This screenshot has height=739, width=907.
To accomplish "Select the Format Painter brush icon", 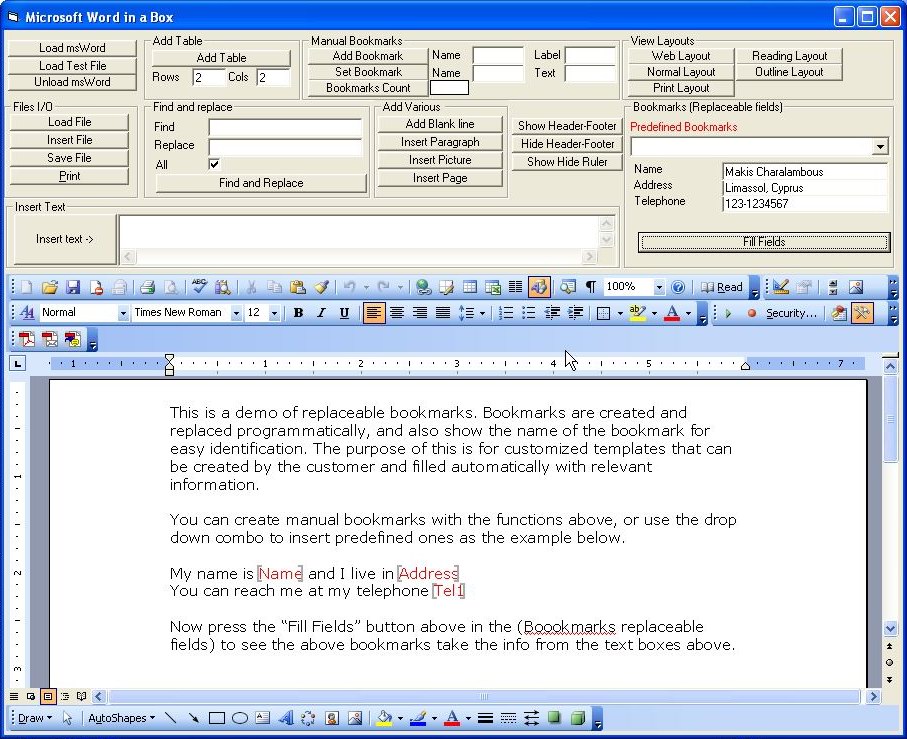I will tap(321, 287).
